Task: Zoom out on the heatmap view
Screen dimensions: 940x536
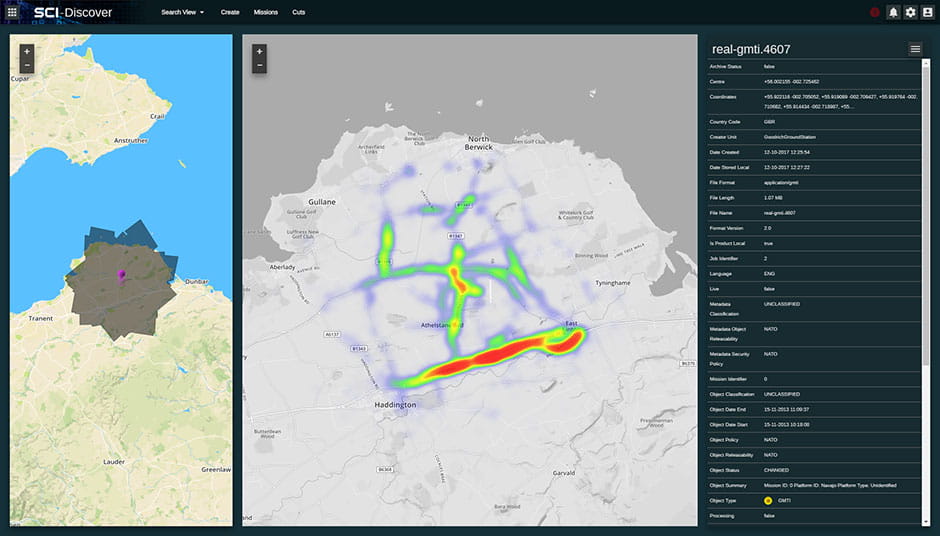Action: click(x=259, y=66)
